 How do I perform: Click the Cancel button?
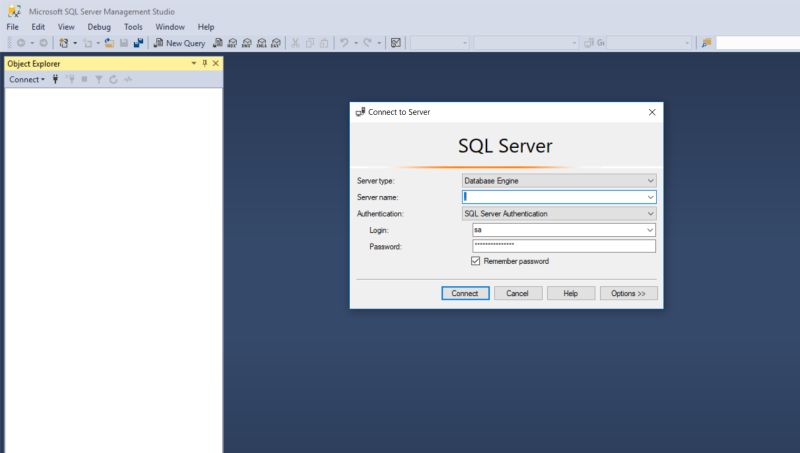pos(518,293)
